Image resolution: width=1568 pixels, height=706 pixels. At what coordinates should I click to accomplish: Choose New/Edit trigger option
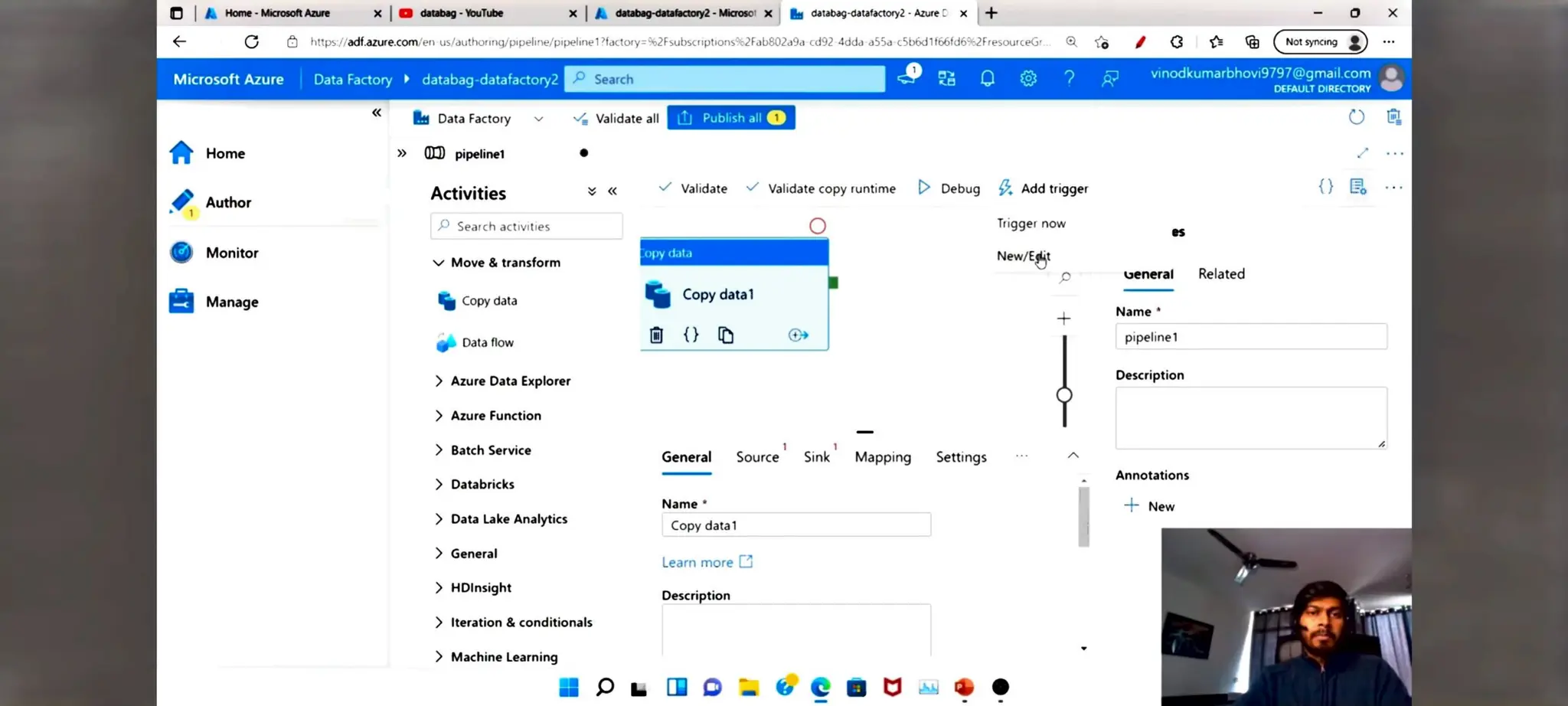pos(1023,256)
